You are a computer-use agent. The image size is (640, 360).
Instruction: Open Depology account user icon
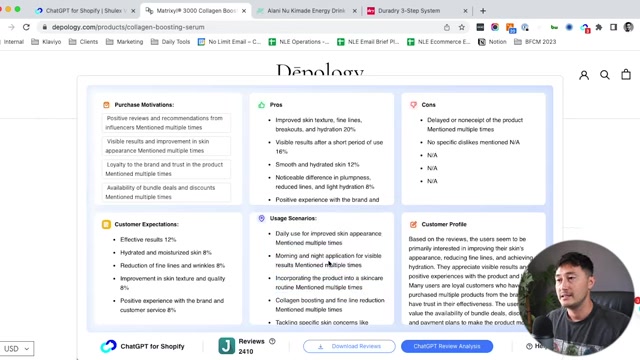click(584, 75)
